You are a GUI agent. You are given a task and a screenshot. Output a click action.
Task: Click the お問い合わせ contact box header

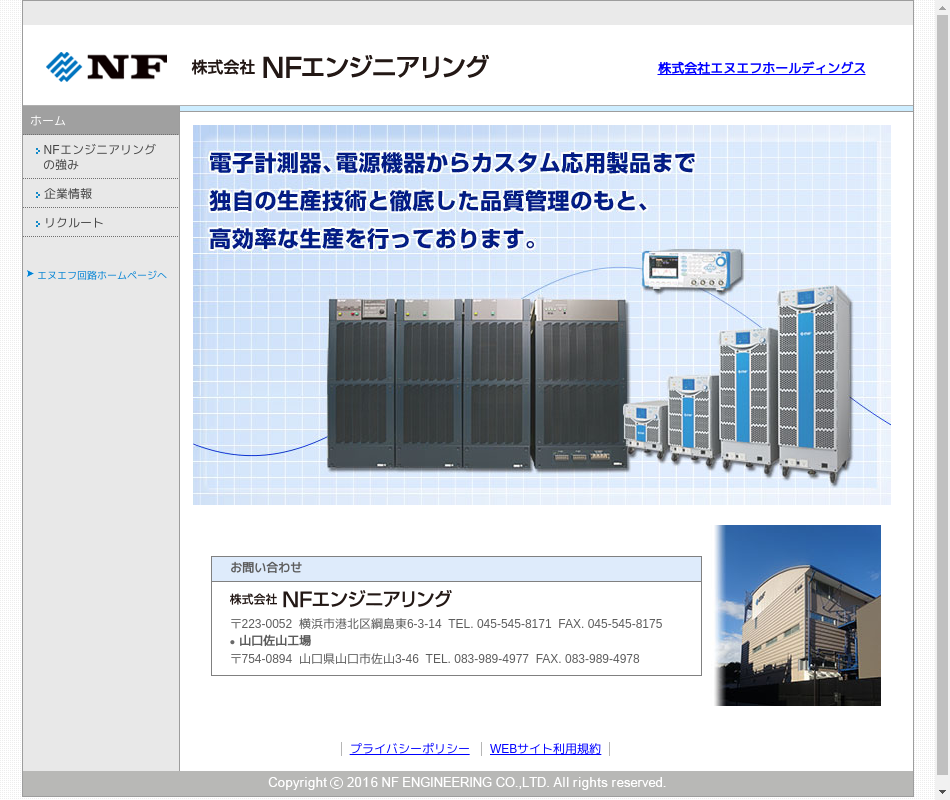point(456,568)
